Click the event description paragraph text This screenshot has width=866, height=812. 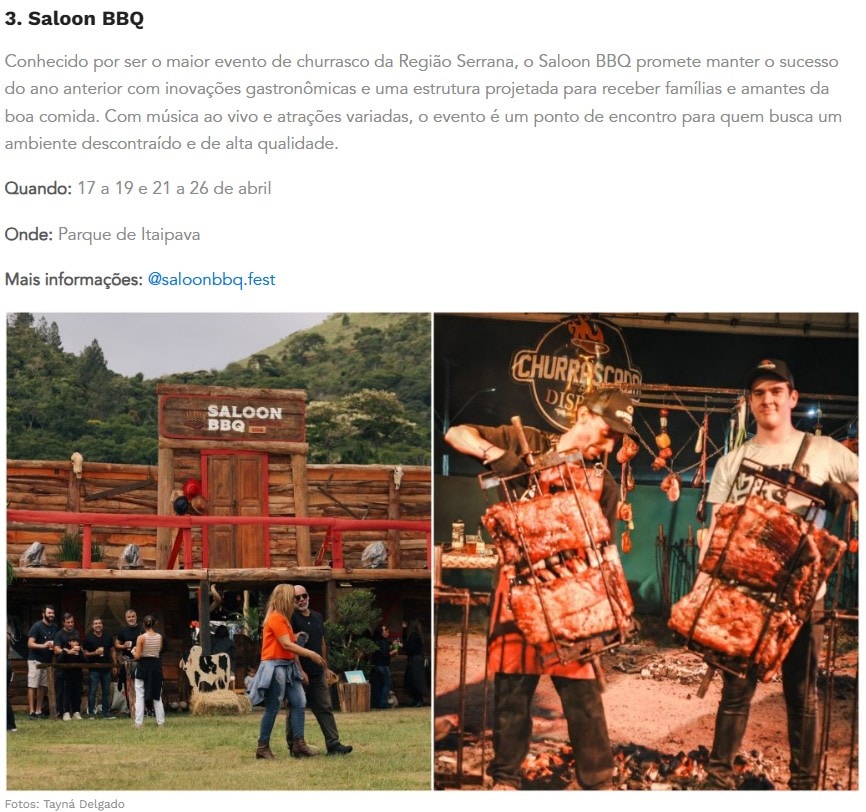pyautogui.click(x=423, y=102)
